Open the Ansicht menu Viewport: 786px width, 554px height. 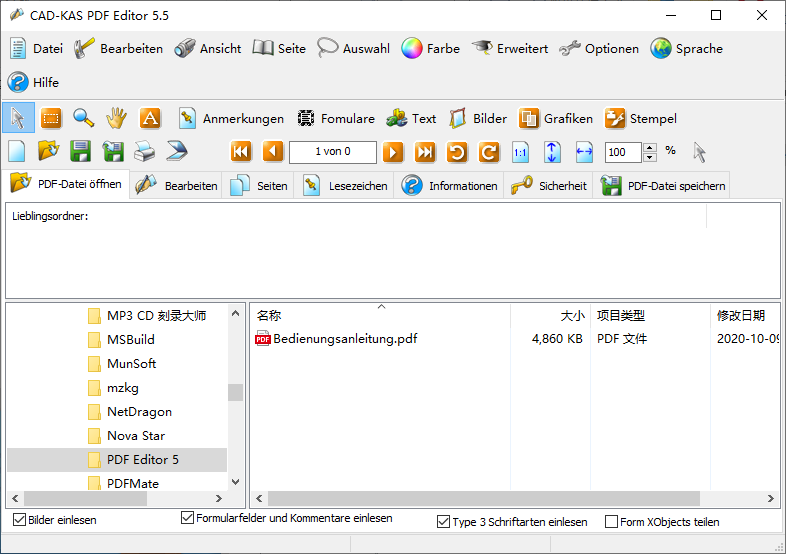click(x=208, y=49)
